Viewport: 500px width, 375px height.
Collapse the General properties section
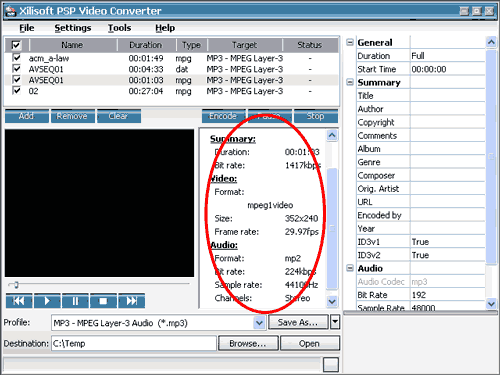(x=350, y=42)
